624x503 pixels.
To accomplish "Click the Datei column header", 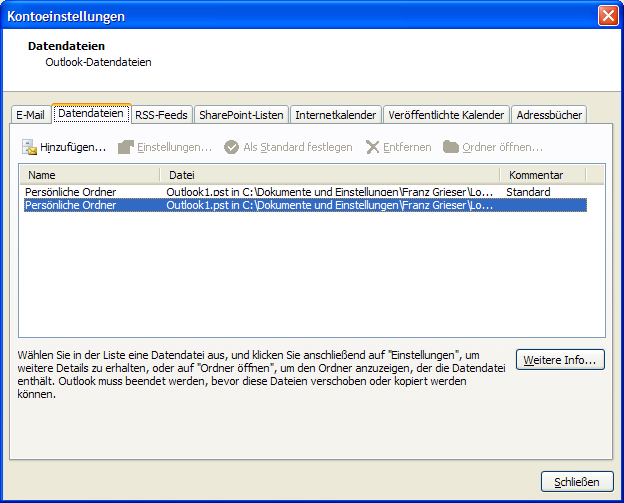I will point(330,175).
